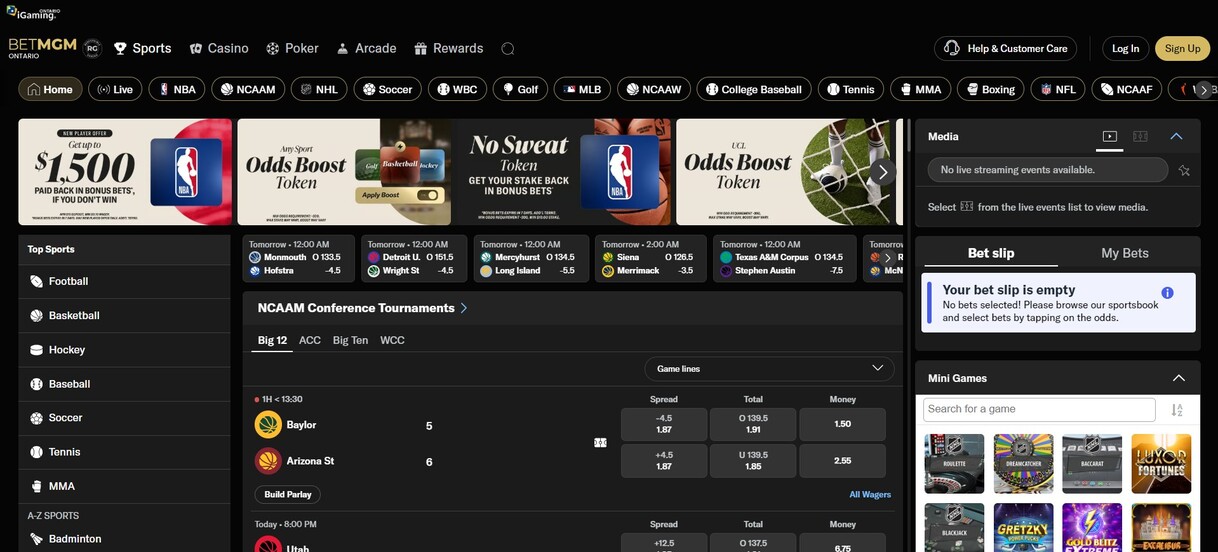The image size is (1218, 552).
Task: Click the Arizona St team logo
Action: pos(268,461)
